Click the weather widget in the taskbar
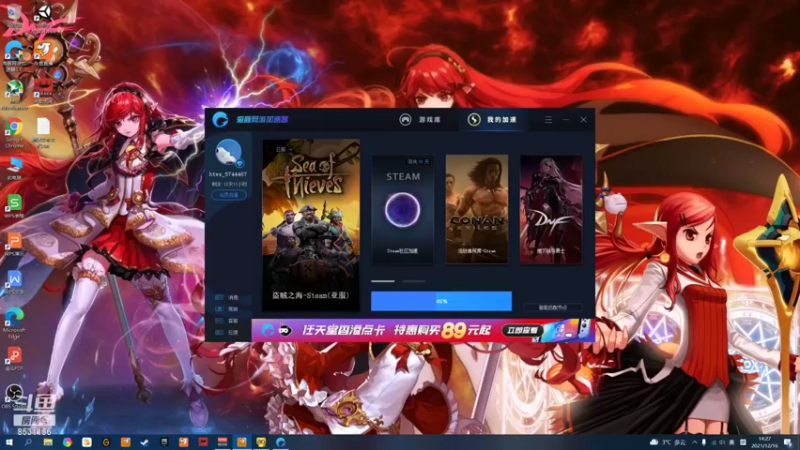800x450 pixels. 668,442
